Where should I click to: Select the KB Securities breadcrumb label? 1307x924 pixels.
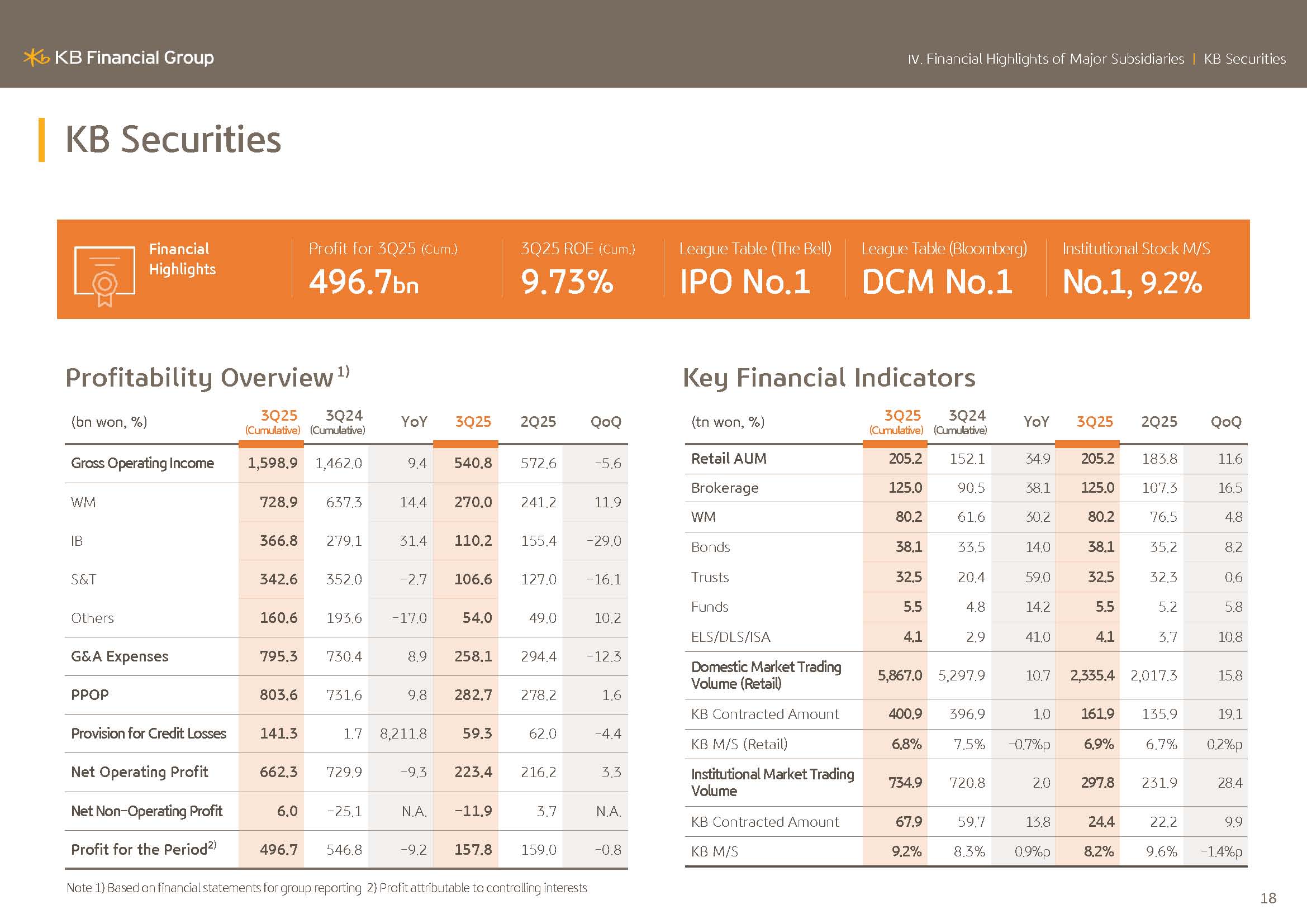coord(1244,59)
